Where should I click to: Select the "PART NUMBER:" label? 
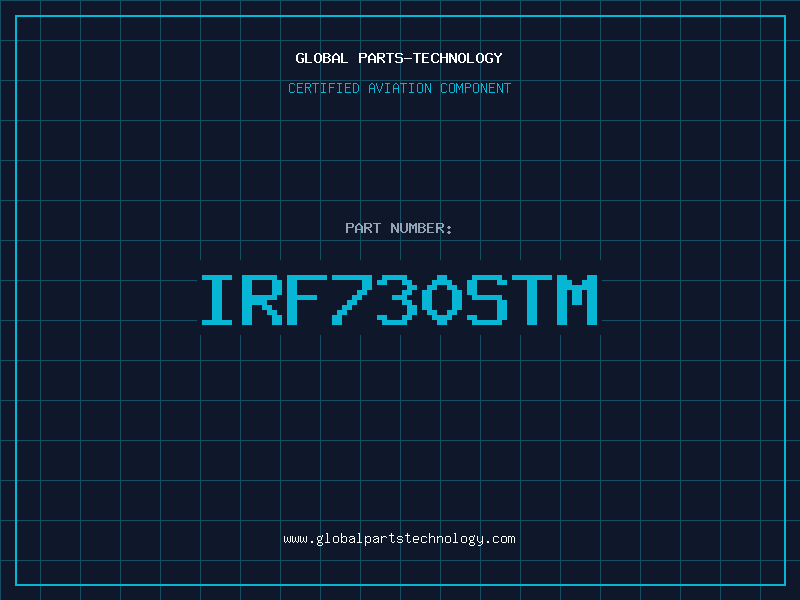click(x=399, y=228)
